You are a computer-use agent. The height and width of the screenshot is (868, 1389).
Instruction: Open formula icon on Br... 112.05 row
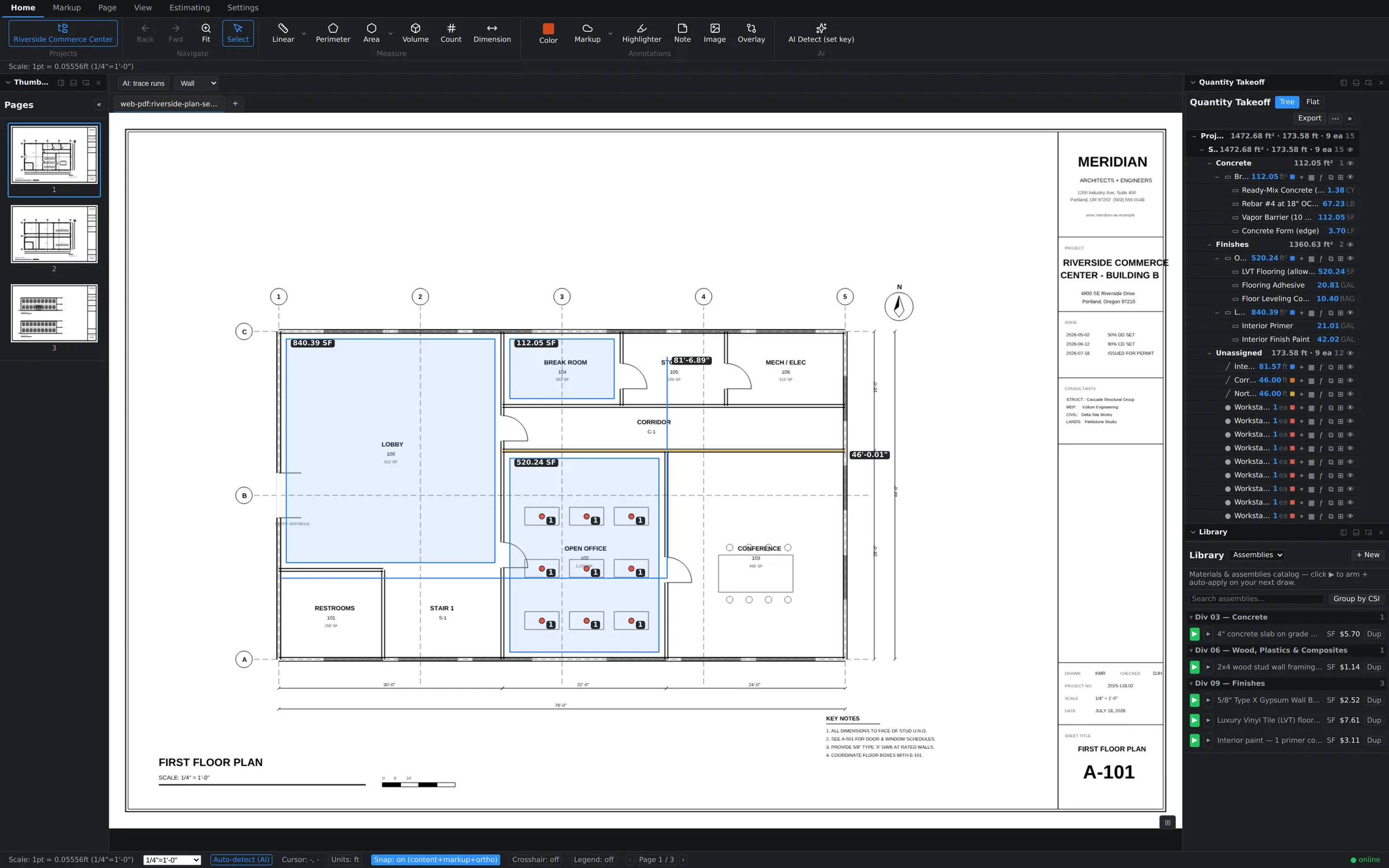tap(1321, 177)
